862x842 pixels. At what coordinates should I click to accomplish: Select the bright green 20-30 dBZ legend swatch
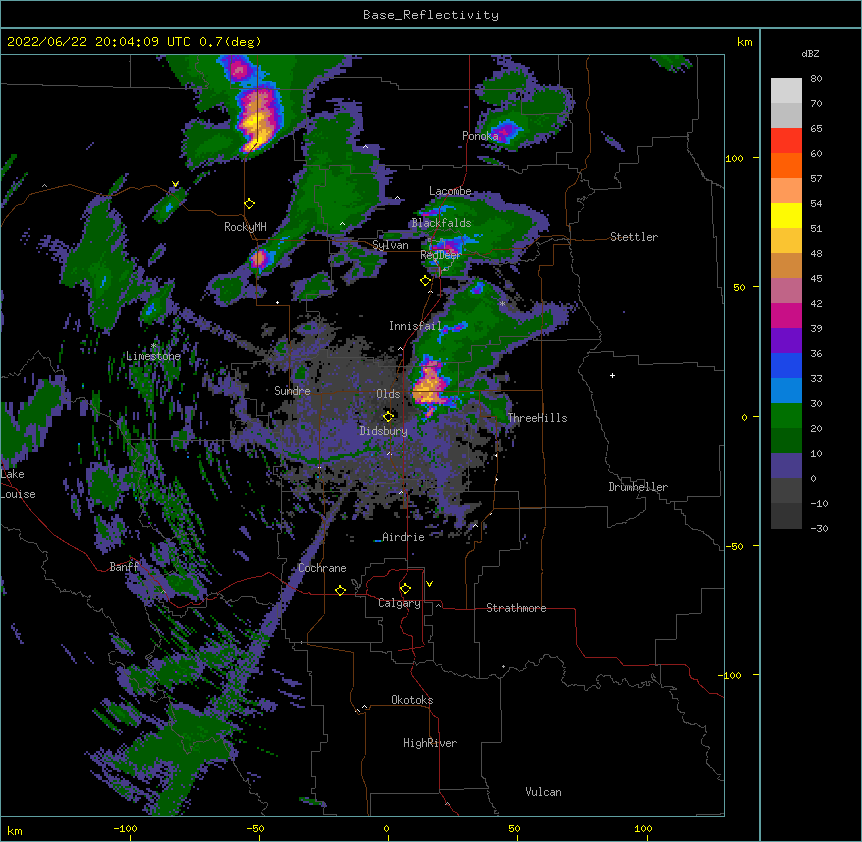point(786,416)
